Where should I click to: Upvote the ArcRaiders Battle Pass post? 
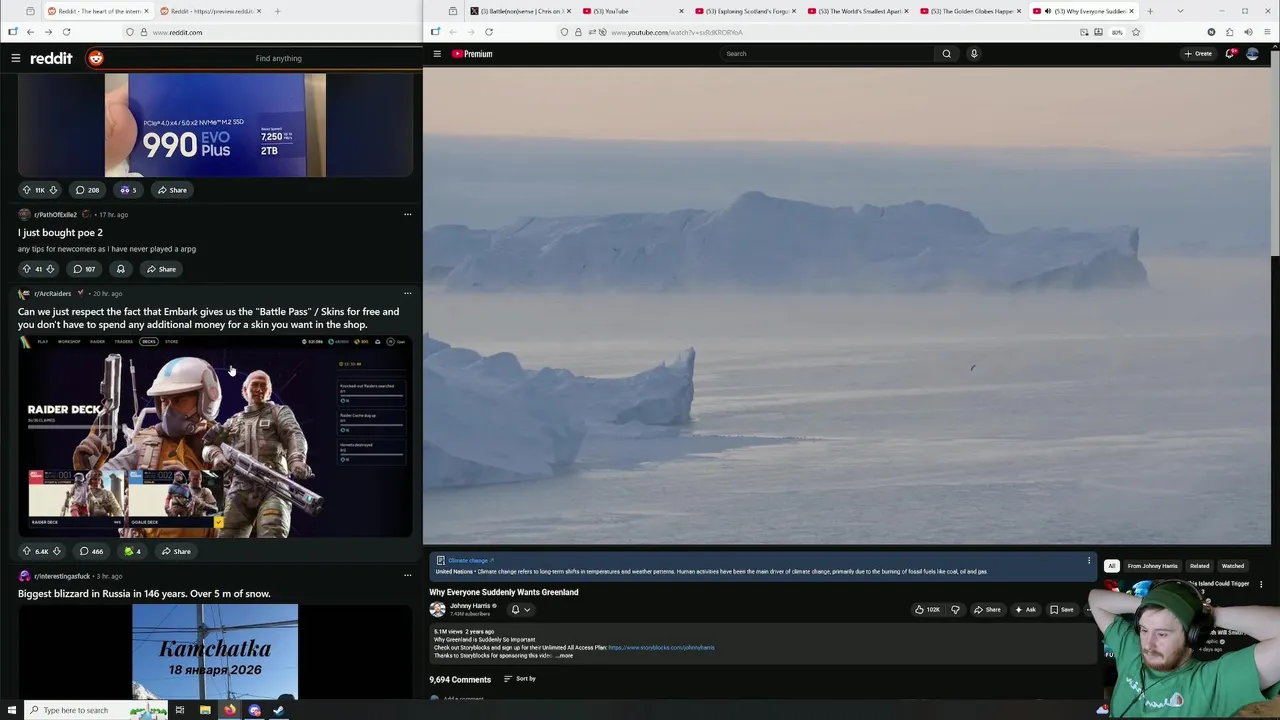[x=27, y=551]
